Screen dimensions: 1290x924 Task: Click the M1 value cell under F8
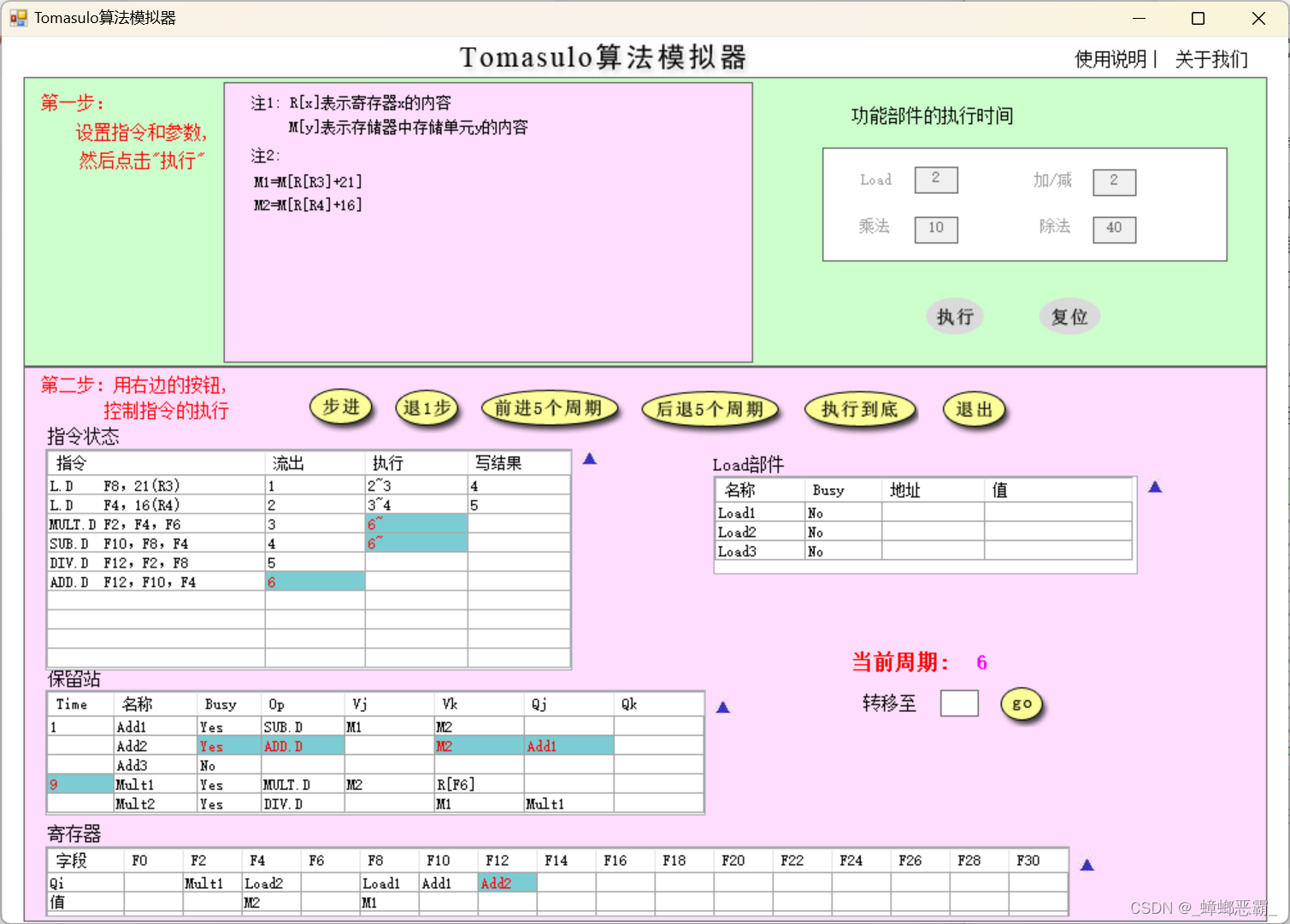click(390, 902)
